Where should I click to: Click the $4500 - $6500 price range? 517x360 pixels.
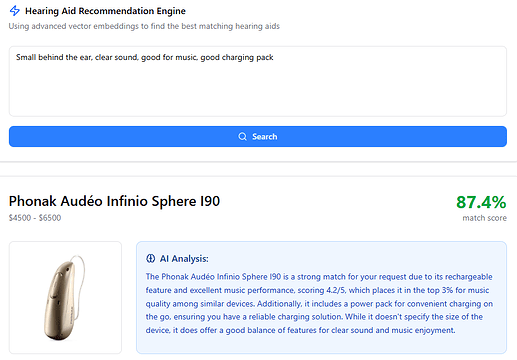tap(35, 218)
